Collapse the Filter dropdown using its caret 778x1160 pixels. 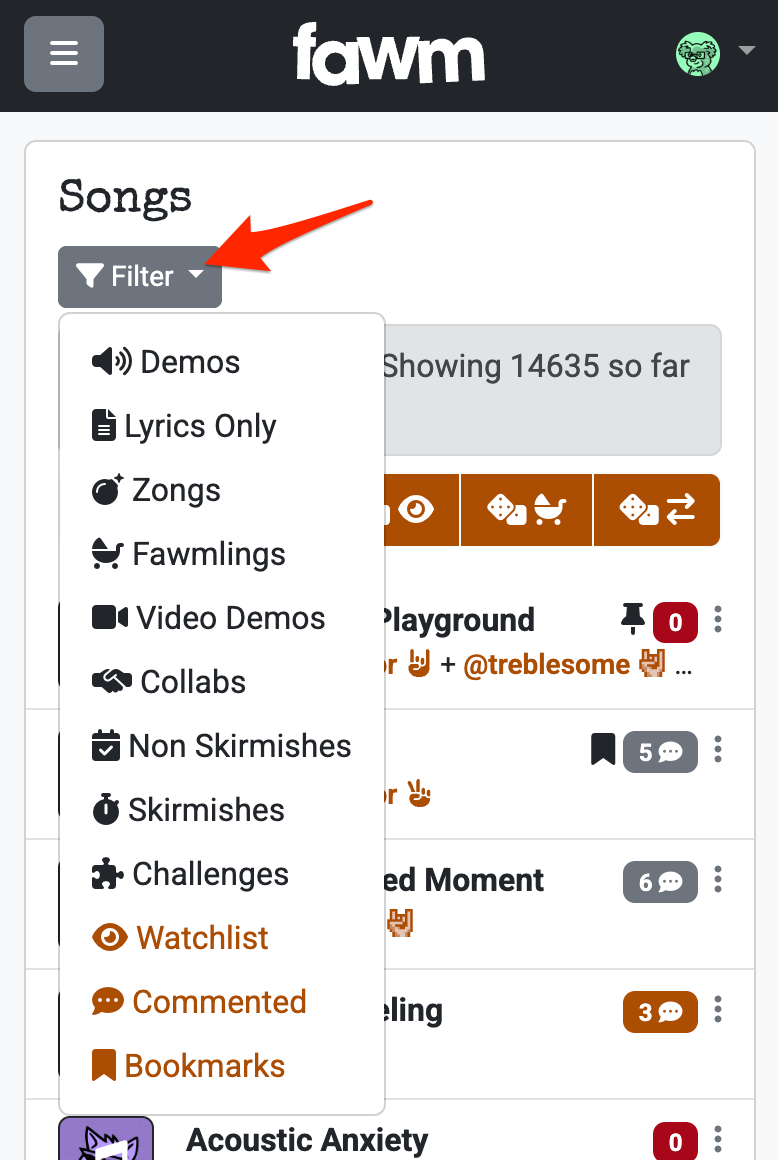(x=197, y=276)
